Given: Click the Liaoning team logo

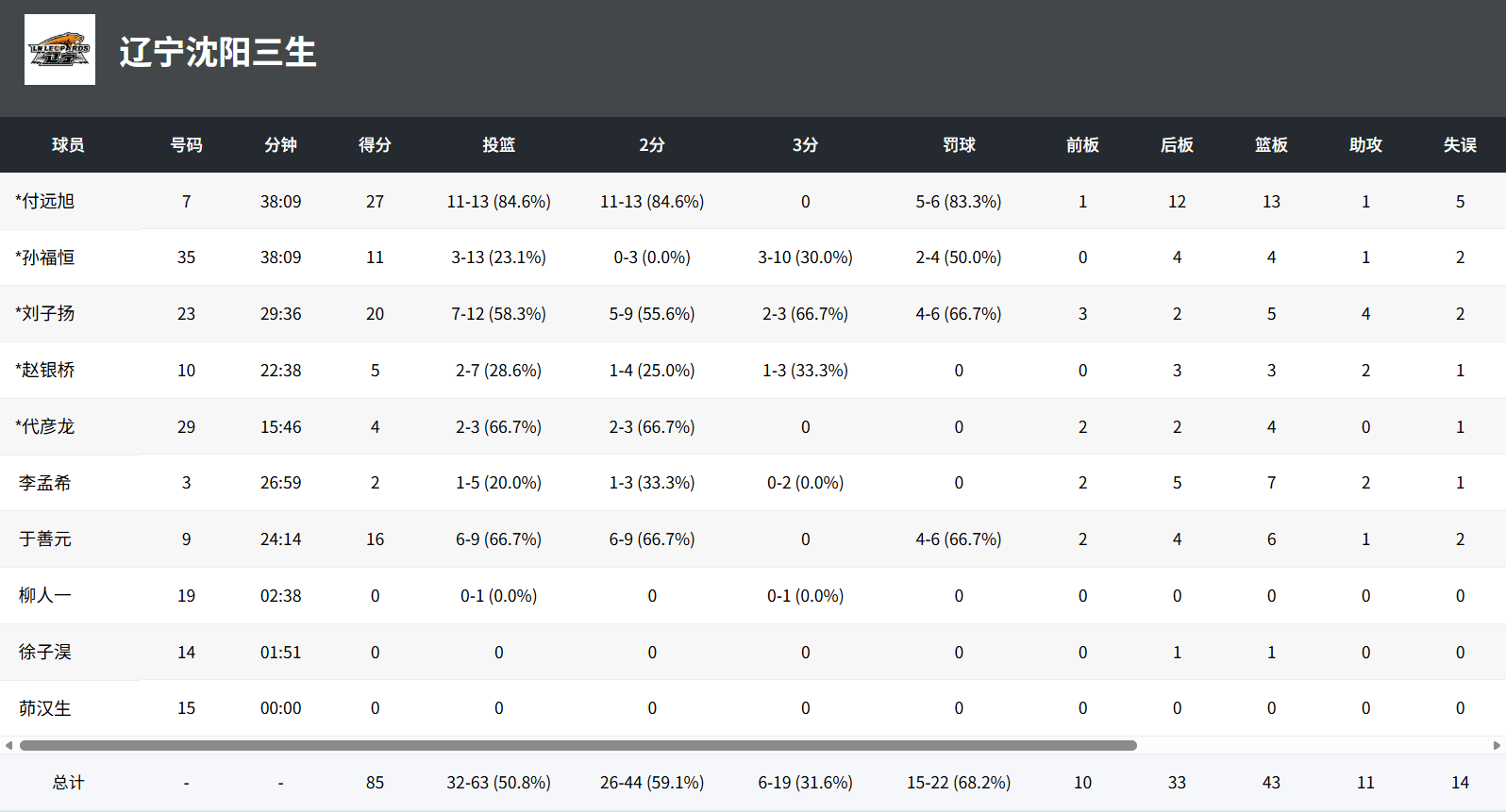Looking at the screenshot, I should pyautogui.click(x=59, y=50).
